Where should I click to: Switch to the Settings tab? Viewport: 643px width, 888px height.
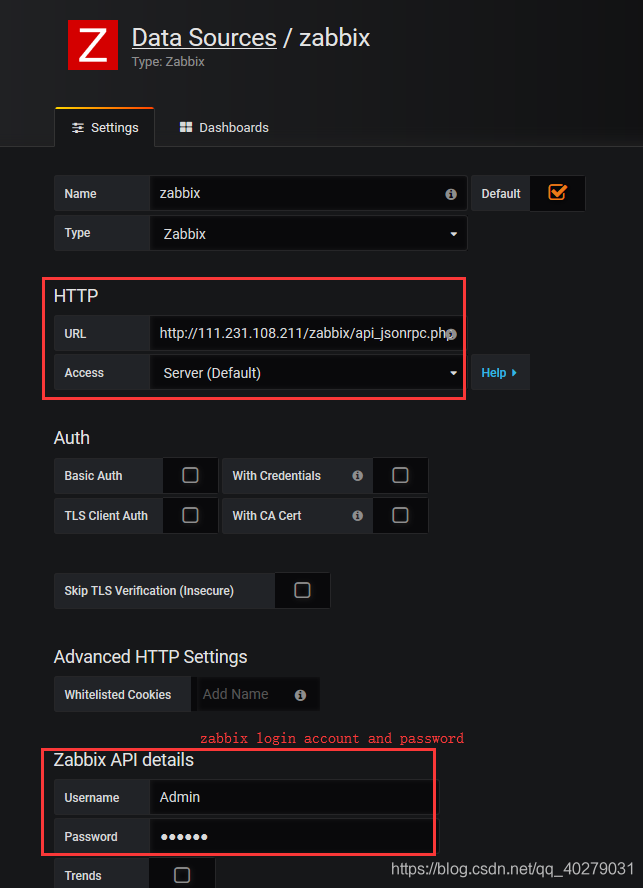coord(105,127)
